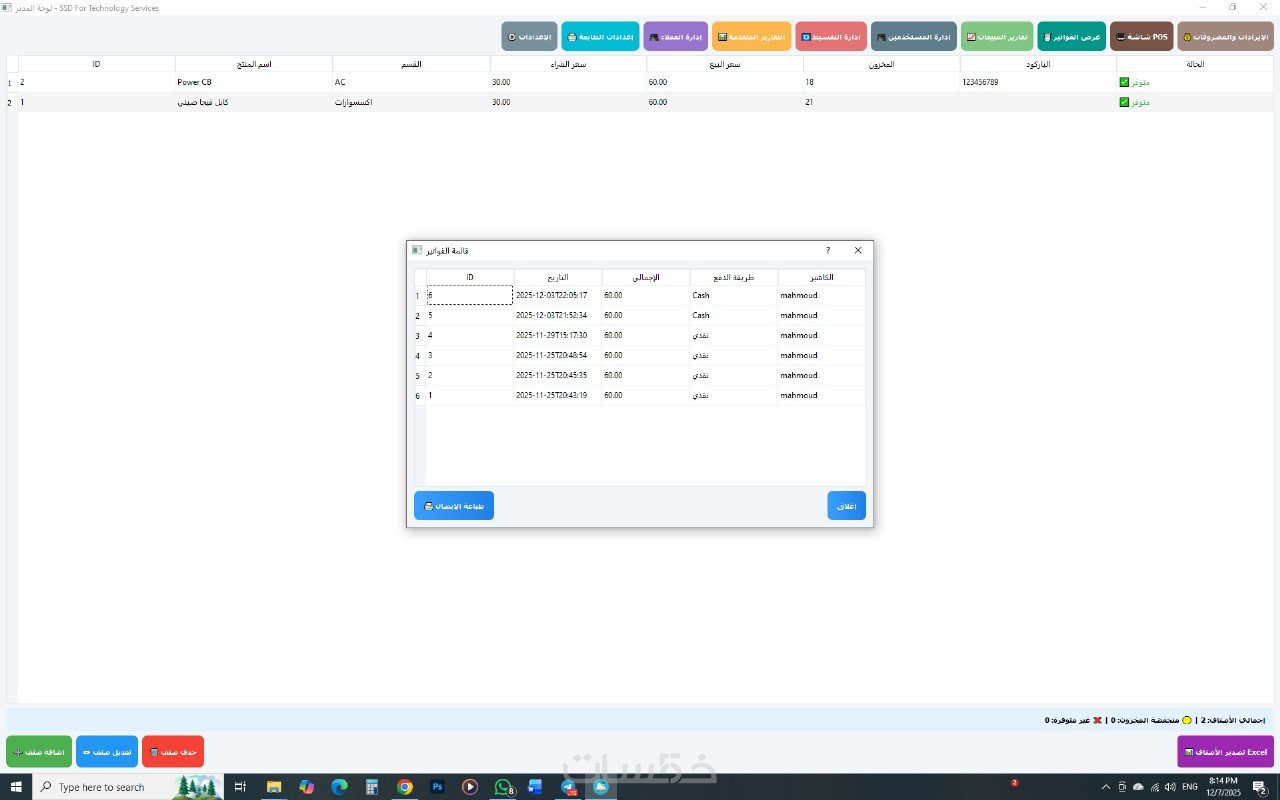The width and height of the screenshot is (1280, 800).
Task: Click the الحالة column header
Action: (x=1195, y=64)
